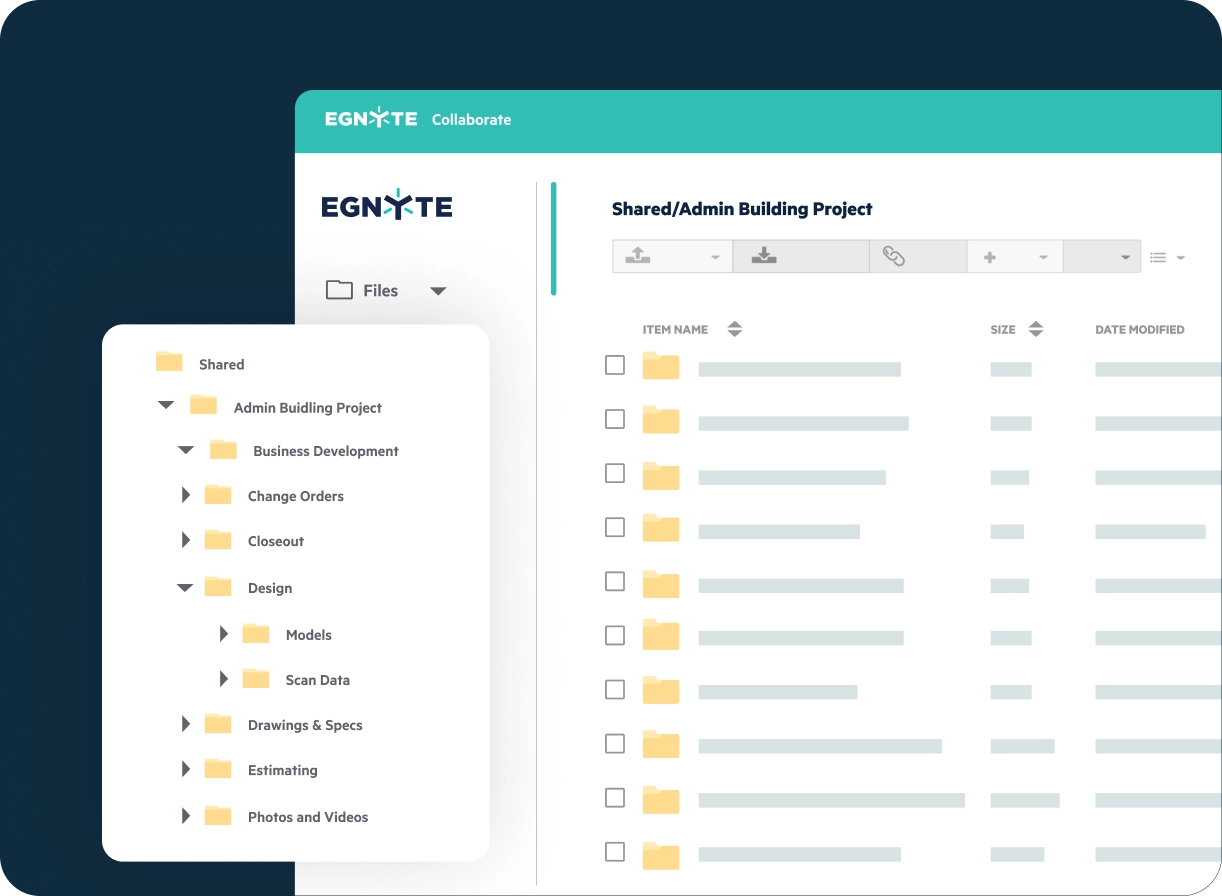Click the Files folder icon in the sidebar
1222x896 pixels.
[340, 290]
